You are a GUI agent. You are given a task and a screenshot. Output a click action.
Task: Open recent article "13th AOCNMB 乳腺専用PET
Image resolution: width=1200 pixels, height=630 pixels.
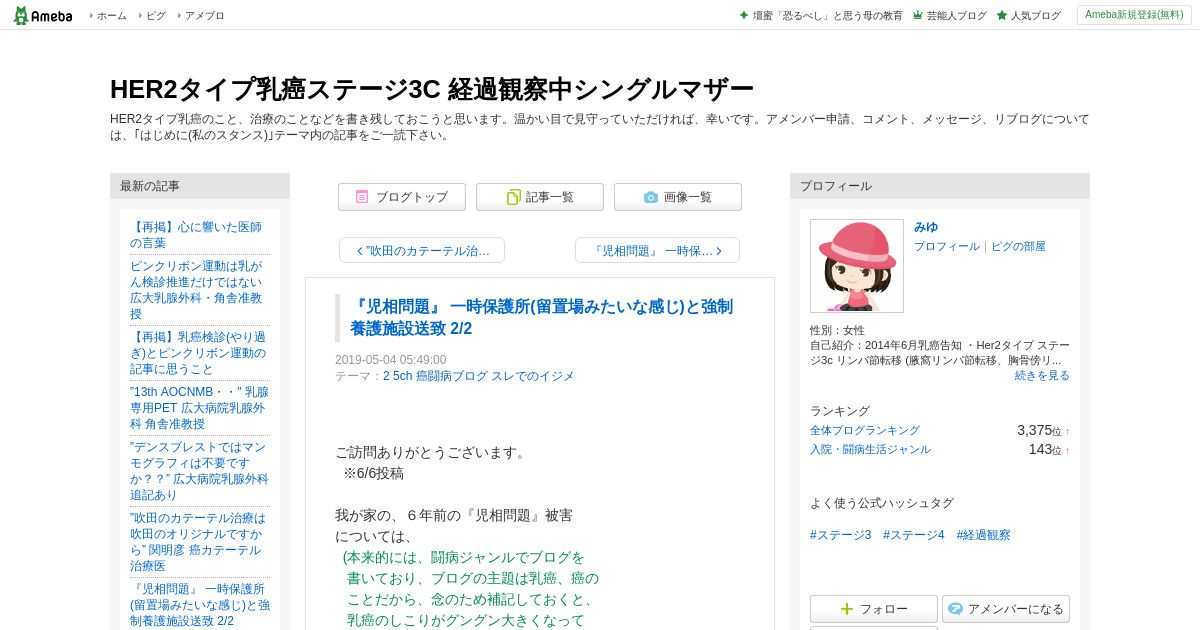pos(199,408)
